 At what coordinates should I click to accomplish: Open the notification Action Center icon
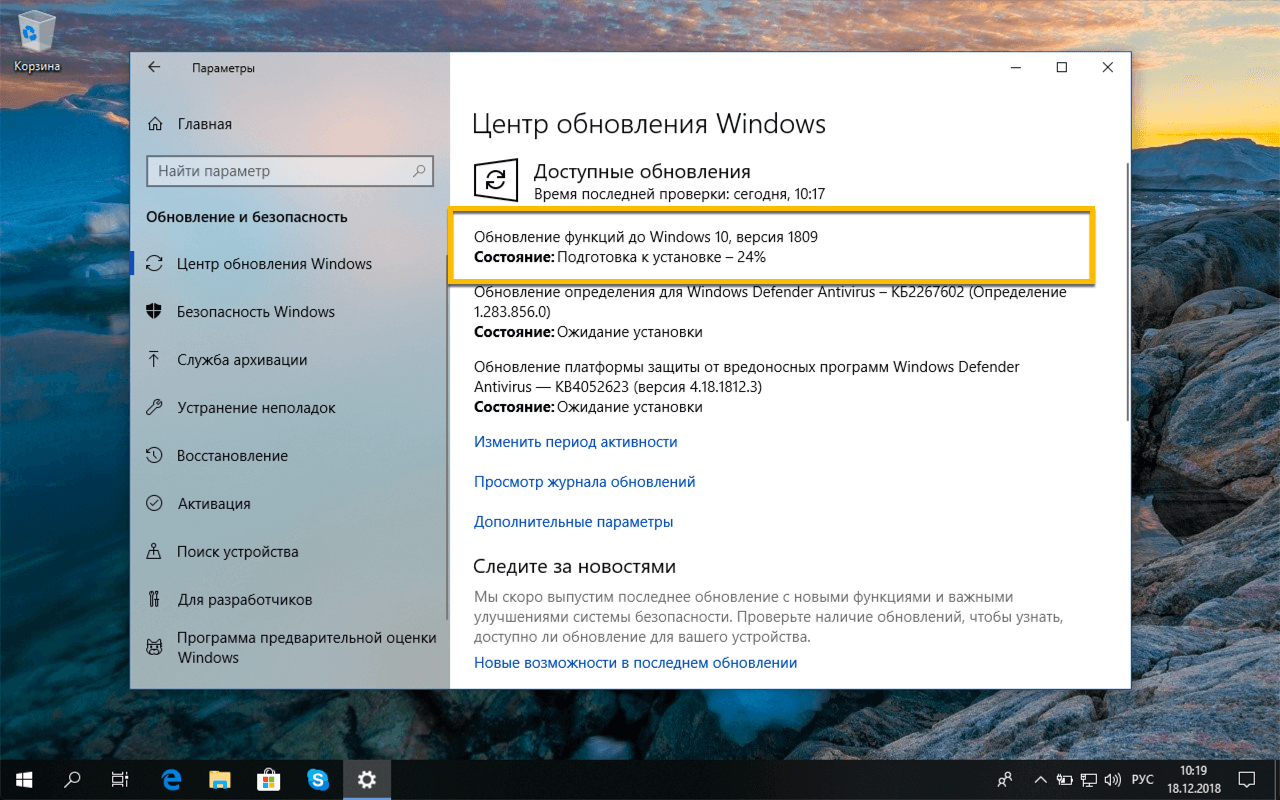point(1247,779)
